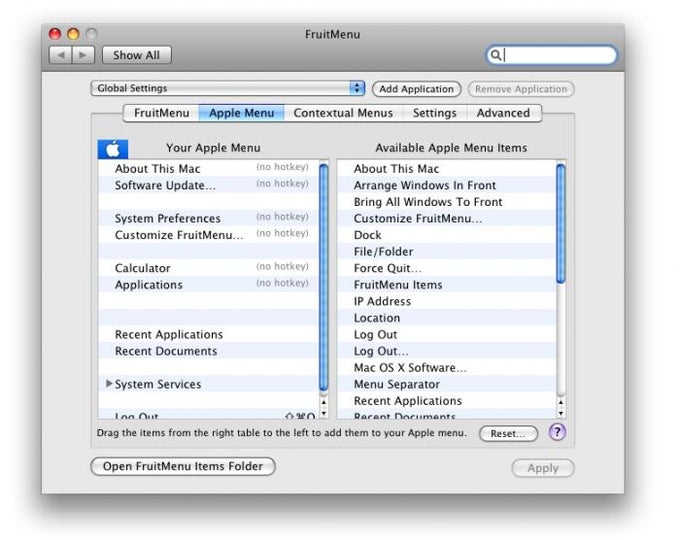Select the Mac OS X Software... item
680x540 pixels.
[x=447, y=367]
